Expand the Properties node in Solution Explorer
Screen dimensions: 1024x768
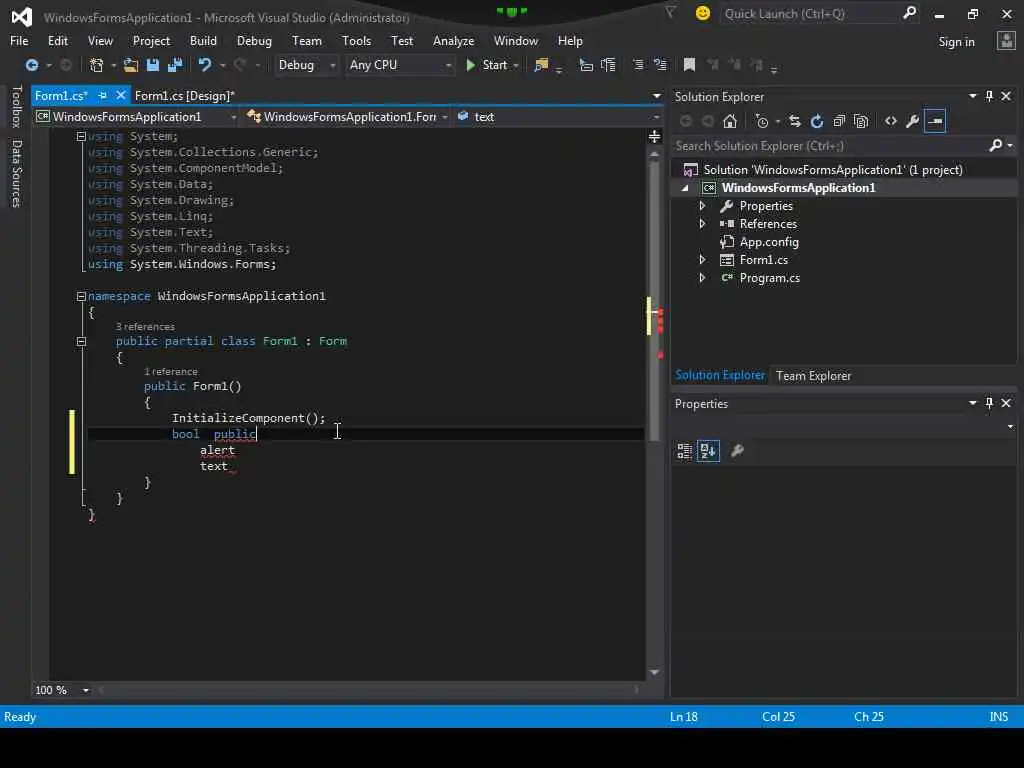[x=702, y=206]
